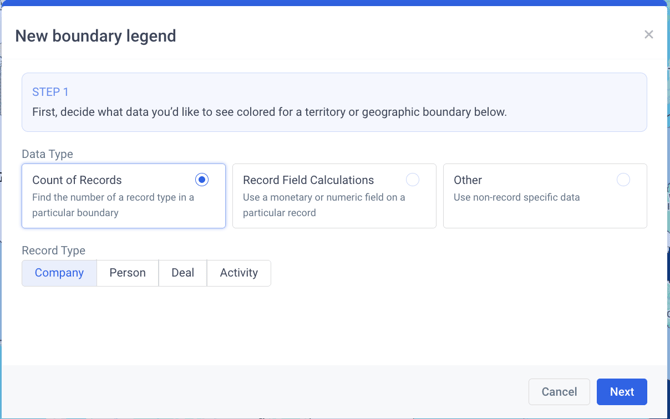This screenshot has width=670, height=419.
Task: Select the Company record type
Action: [x=59, y=273]
